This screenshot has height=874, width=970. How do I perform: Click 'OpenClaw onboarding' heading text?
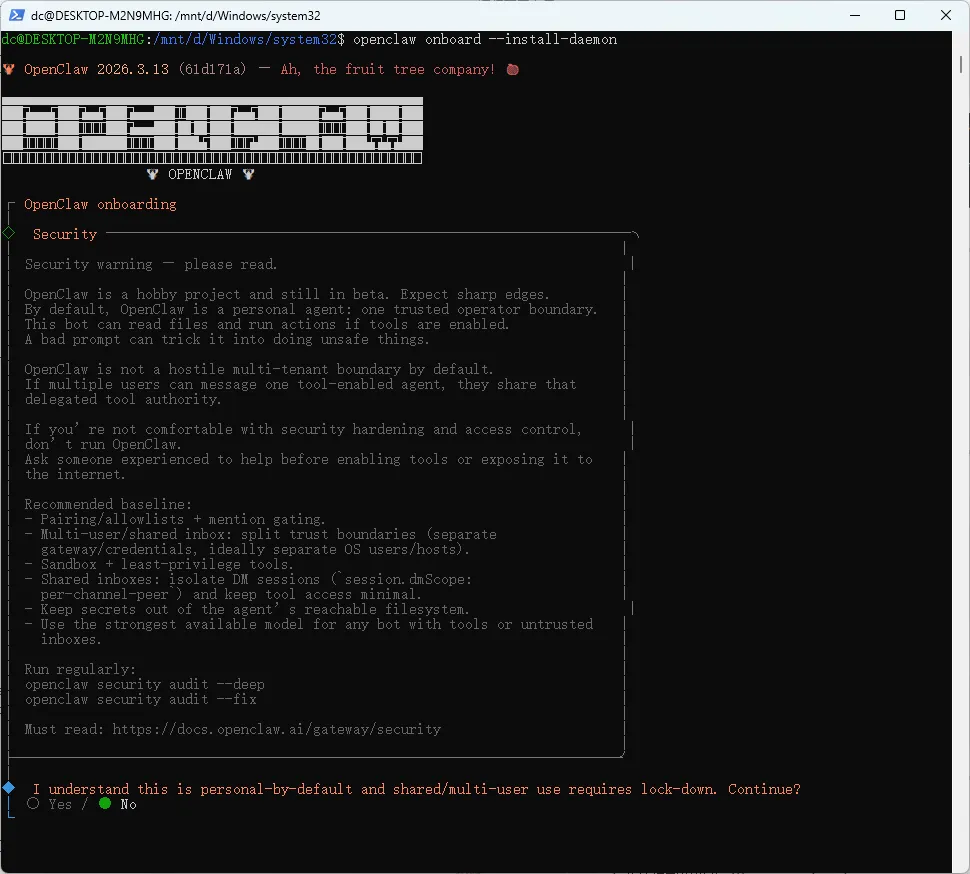pos(100,204)
